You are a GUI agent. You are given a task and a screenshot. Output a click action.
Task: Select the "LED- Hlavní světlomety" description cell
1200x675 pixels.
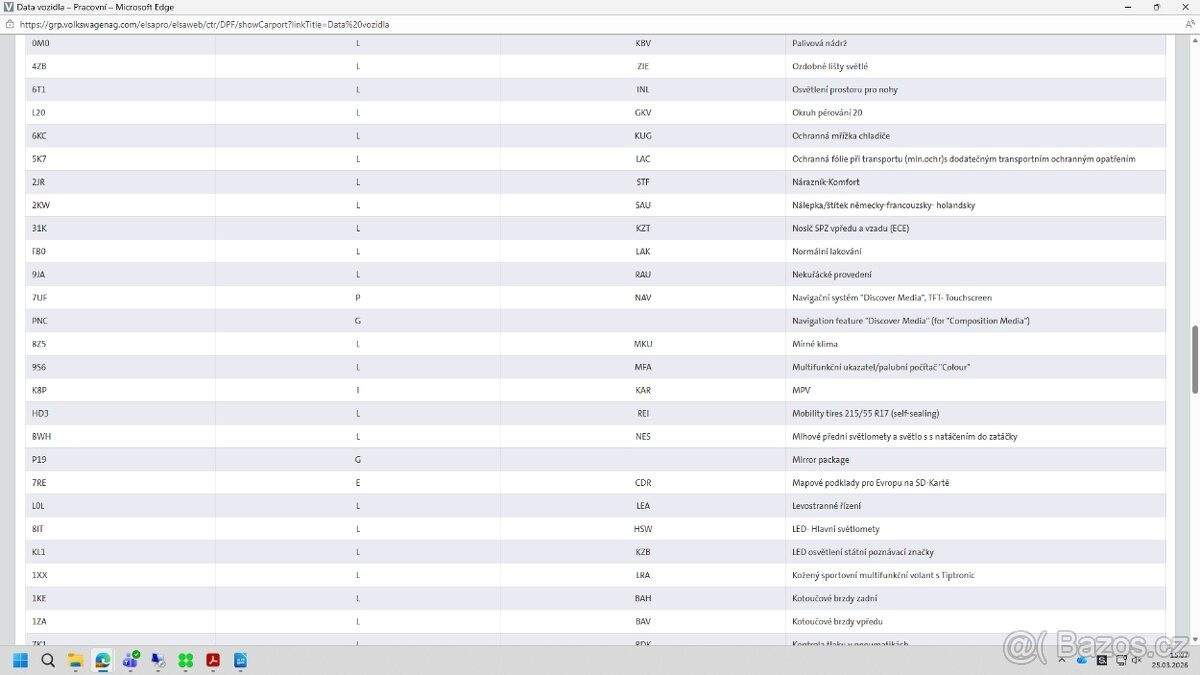coord(835,529)
